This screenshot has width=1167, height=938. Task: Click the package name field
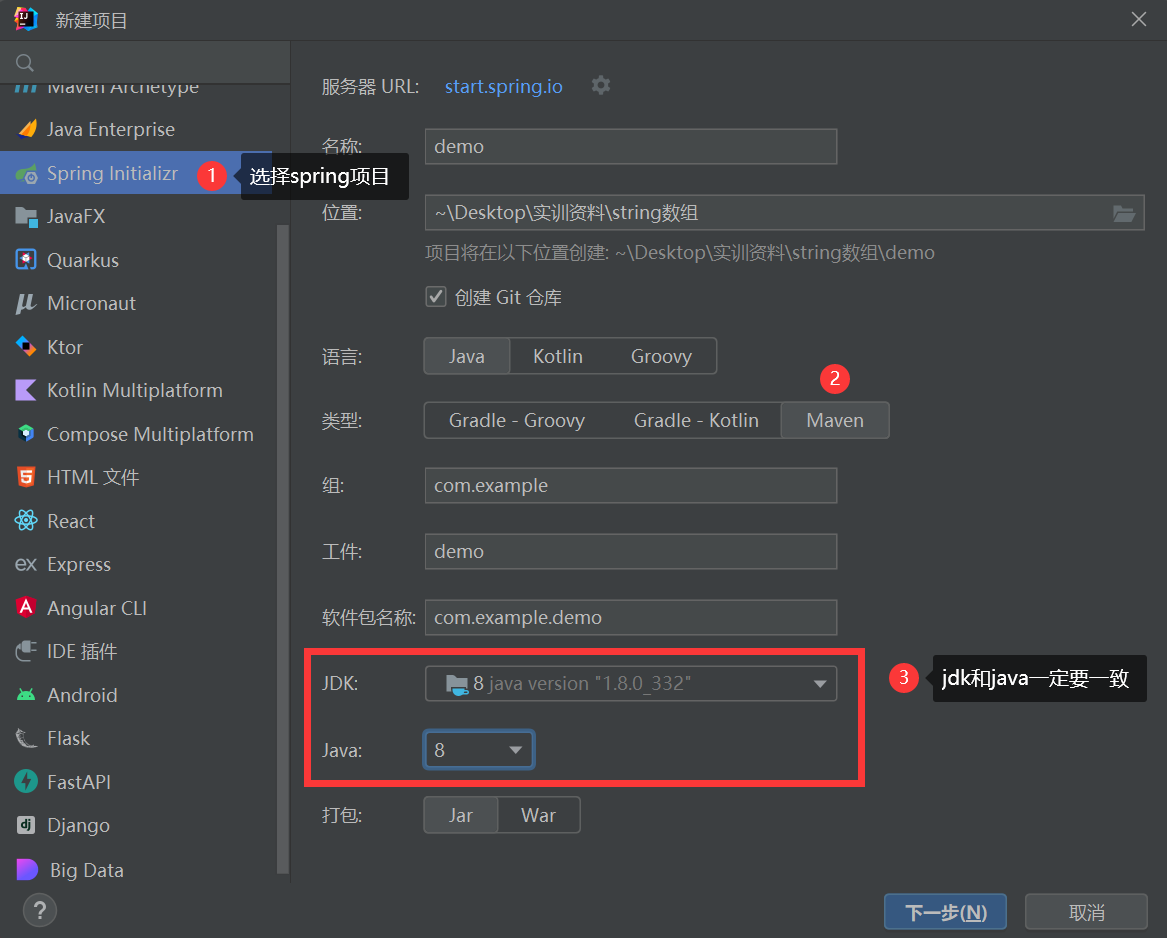click(x=631, y=617)
